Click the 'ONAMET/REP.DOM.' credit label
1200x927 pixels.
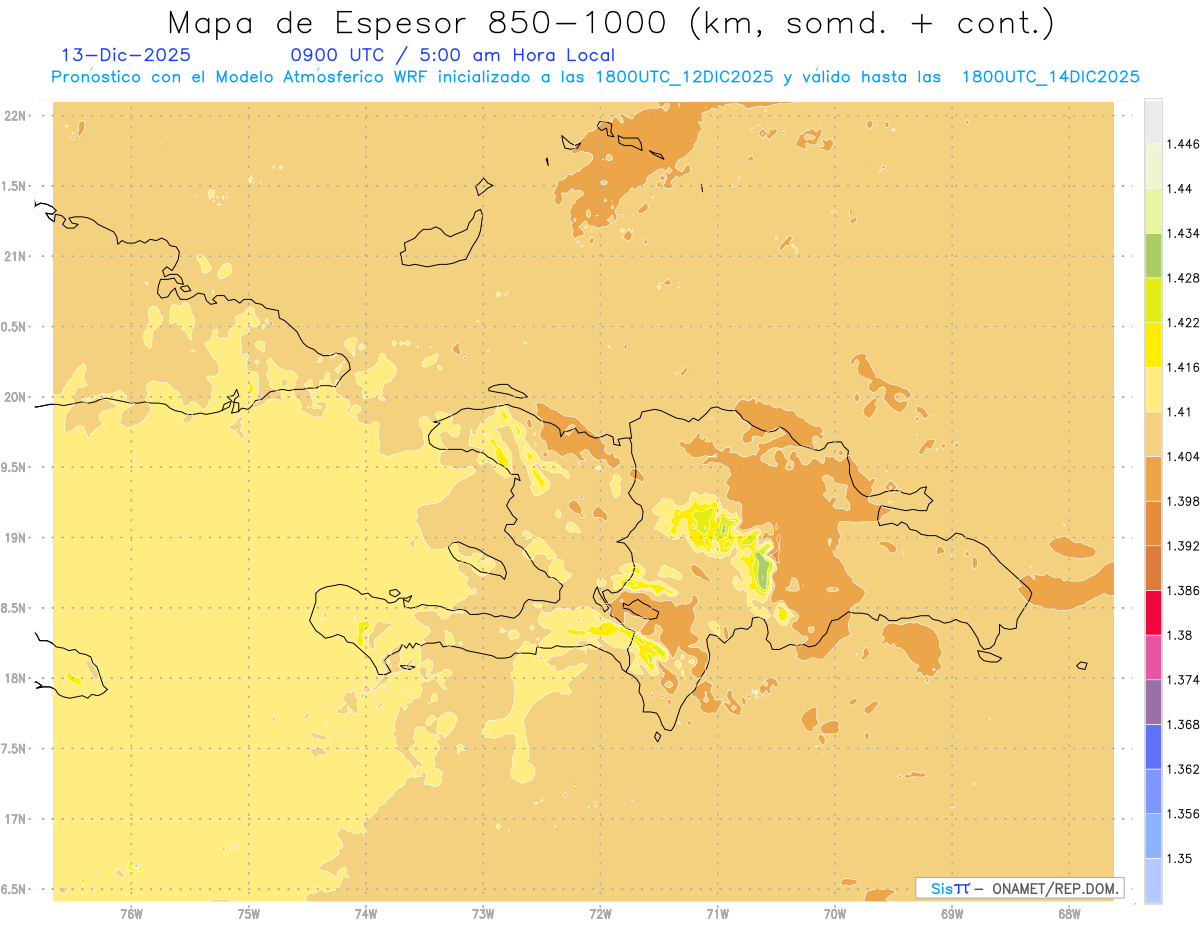tap(1056, 888)
